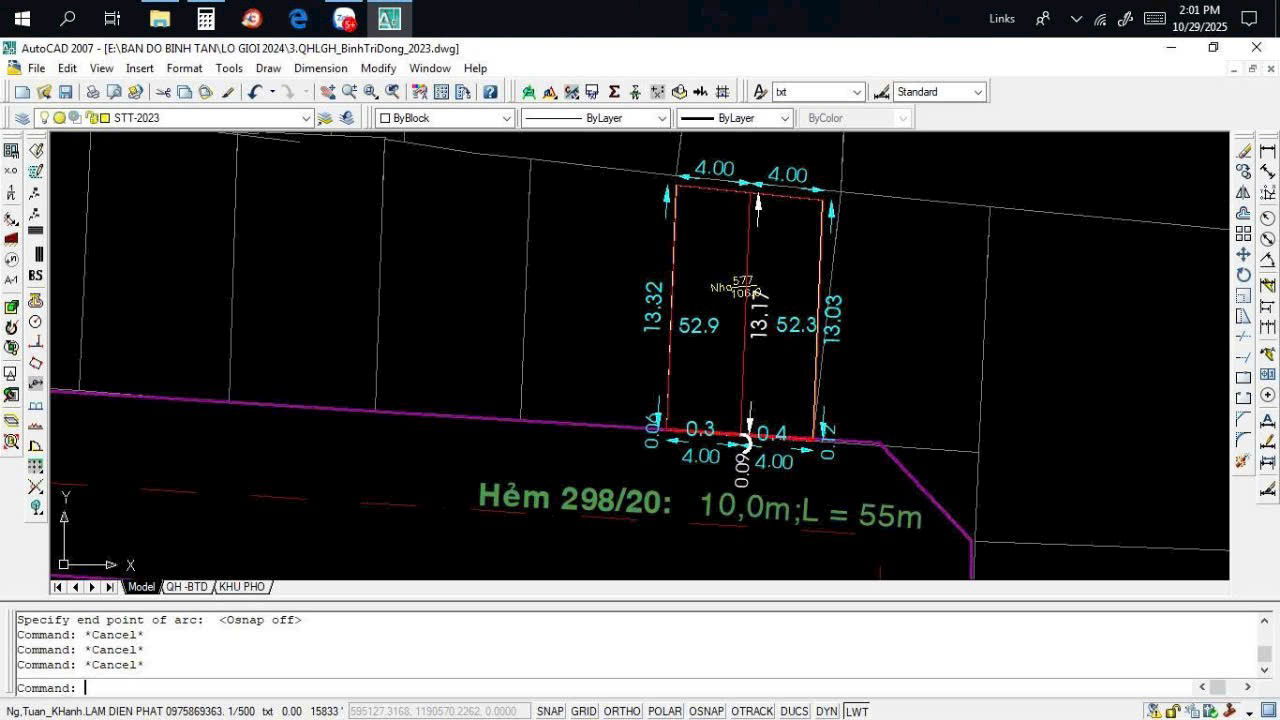Click the Undo arrow icon

pos(254,92)
